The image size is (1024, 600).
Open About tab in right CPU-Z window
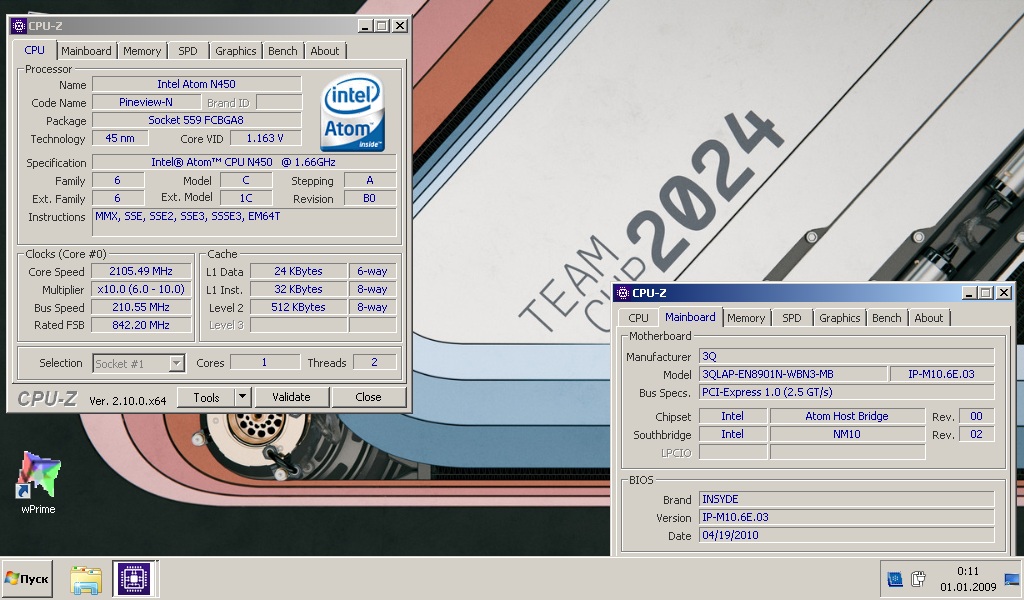(928, 318)
